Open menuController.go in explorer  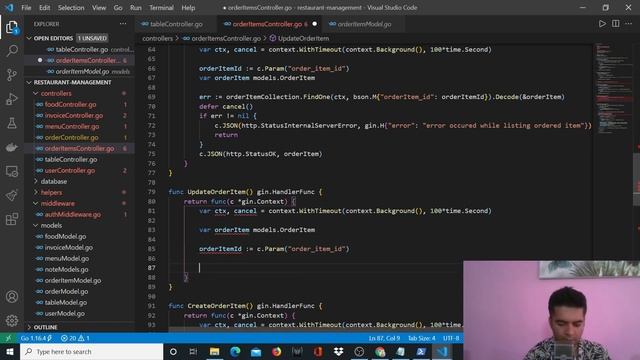click(72, 127)
